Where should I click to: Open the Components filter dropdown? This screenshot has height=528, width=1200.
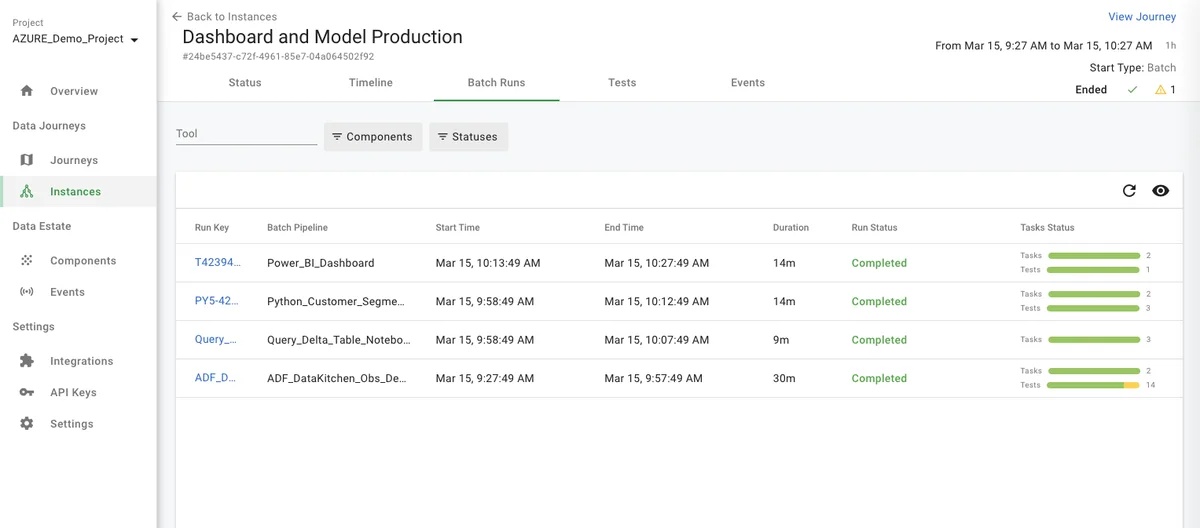point(372,137)
